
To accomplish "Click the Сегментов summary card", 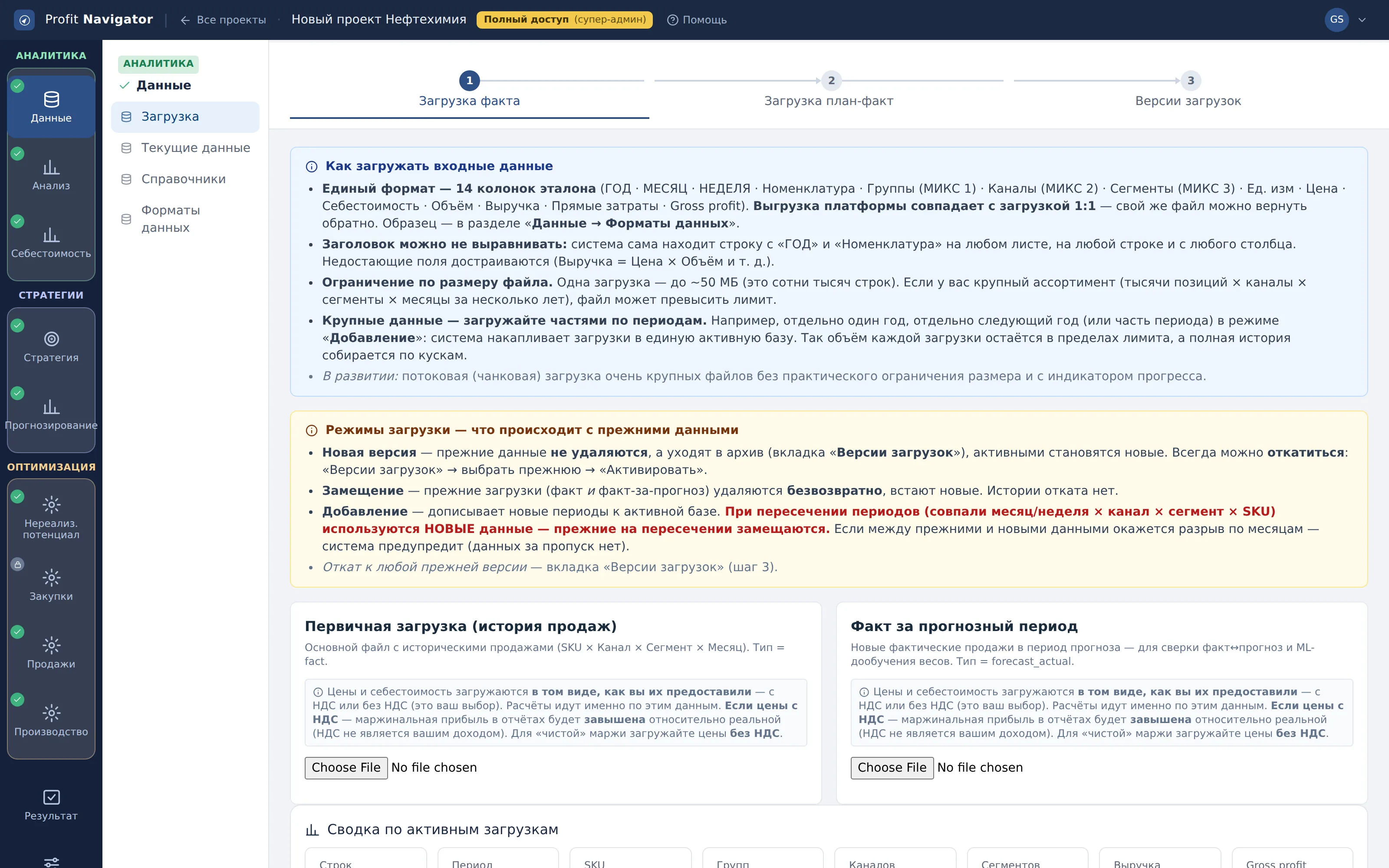I will (1027, 858).
